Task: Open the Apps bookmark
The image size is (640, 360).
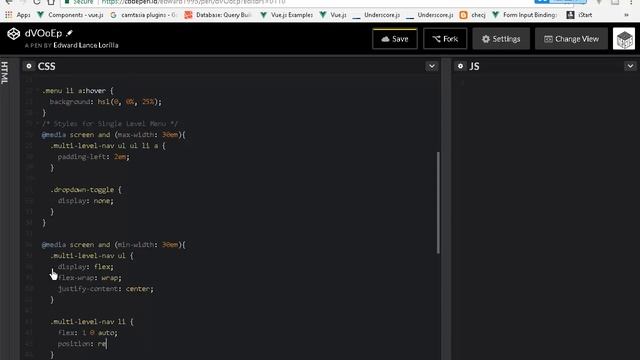Action: [18, 15]
